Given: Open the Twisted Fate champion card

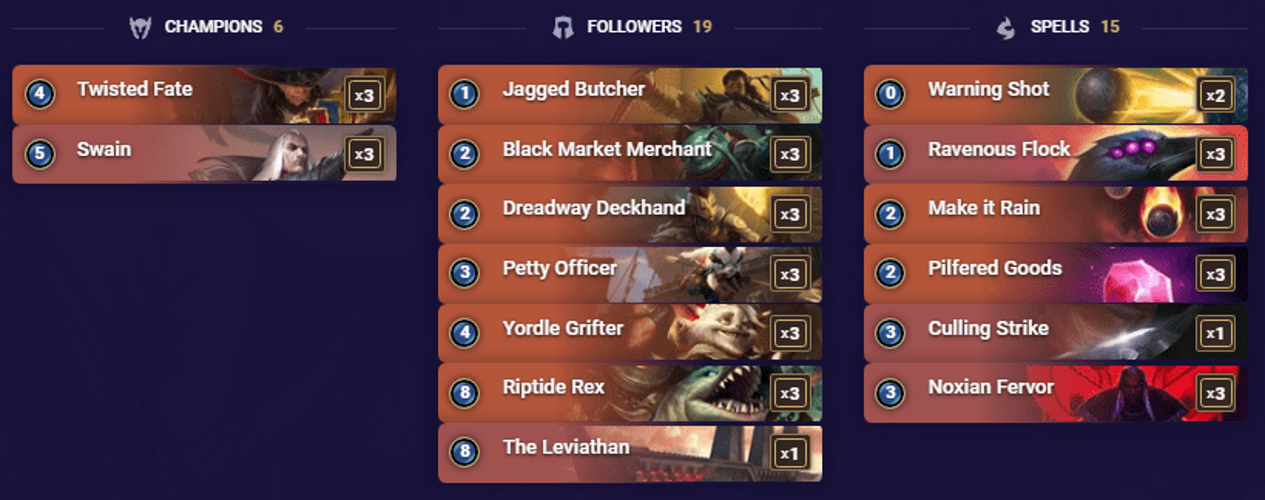Looking at the screenshot, I should pos(204,95).
